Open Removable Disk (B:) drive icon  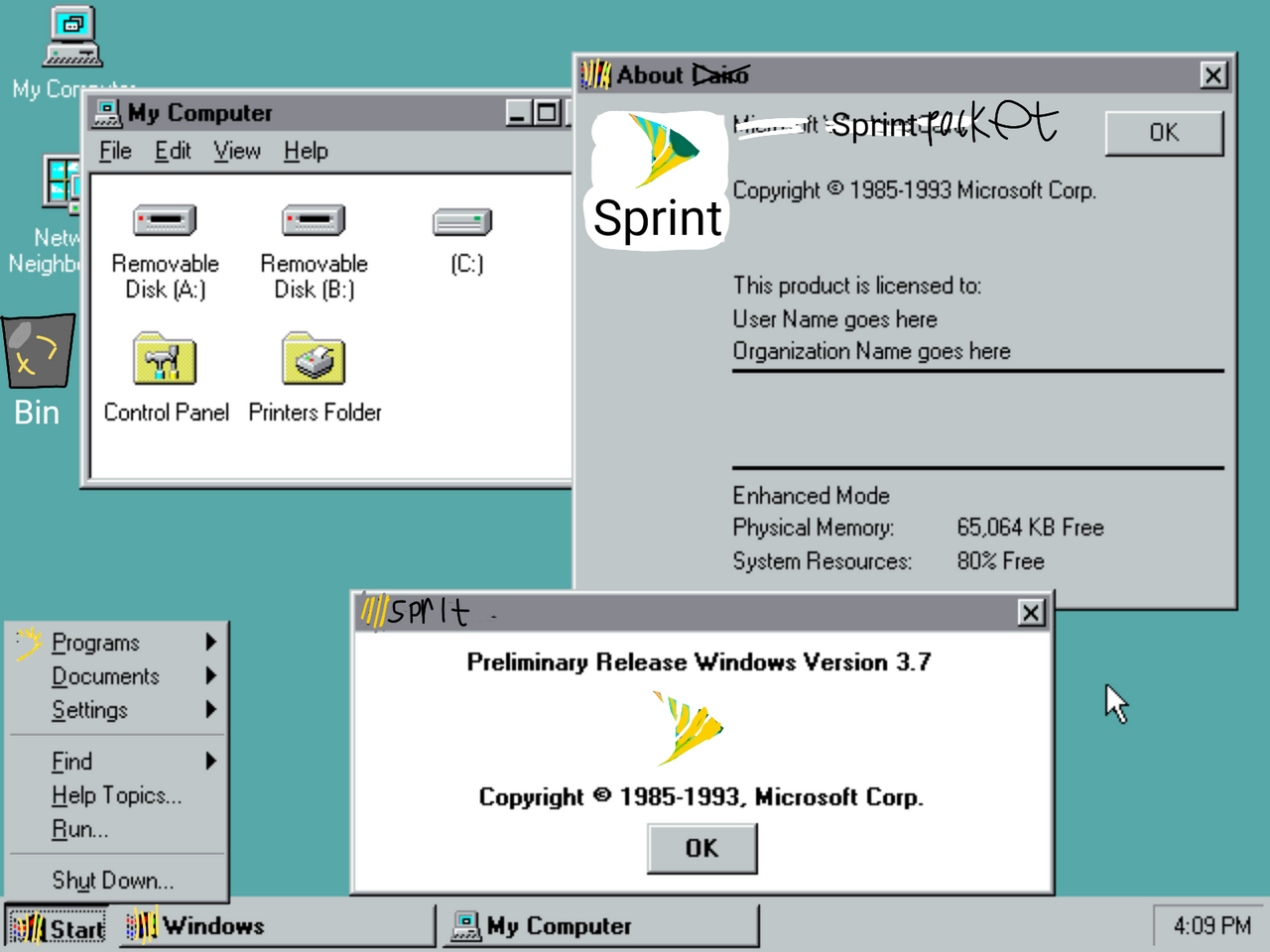[x=314, y=220]
